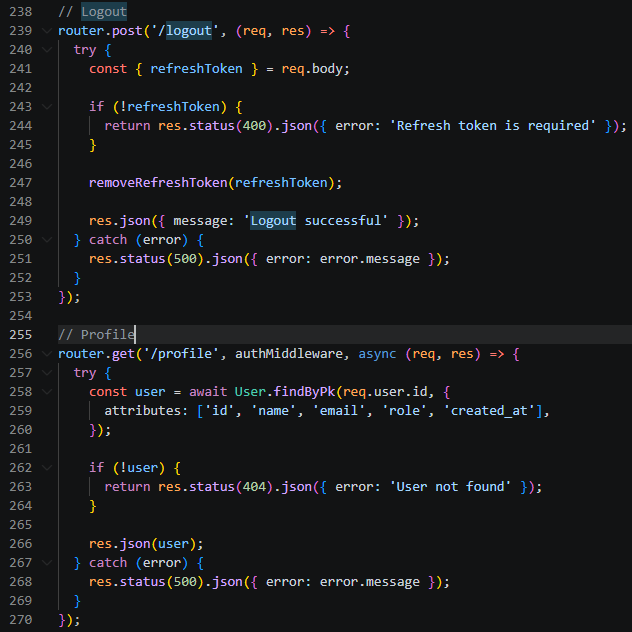
Task: Collapse the if block at line 262
Action: (x=47, y=468)
